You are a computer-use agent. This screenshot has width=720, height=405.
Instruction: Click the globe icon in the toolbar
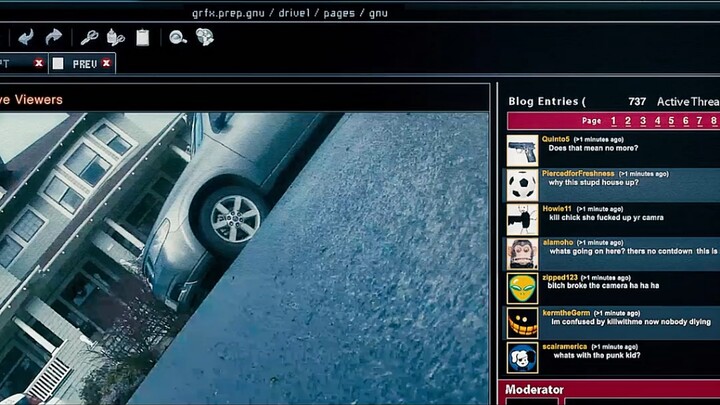point(205,37)
